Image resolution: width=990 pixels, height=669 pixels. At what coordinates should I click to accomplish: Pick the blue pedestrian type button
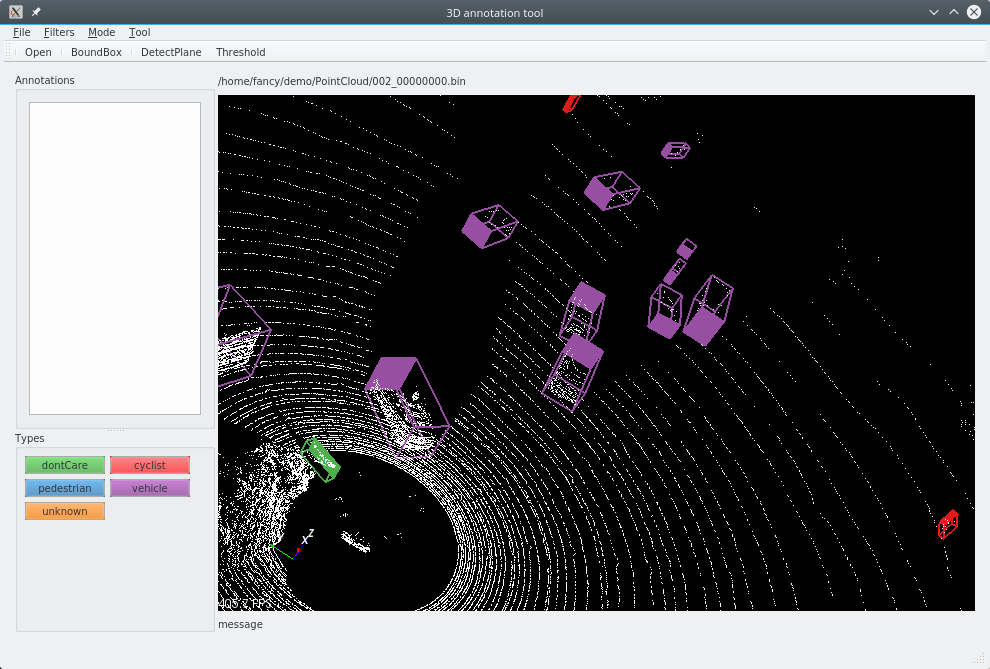65,488
